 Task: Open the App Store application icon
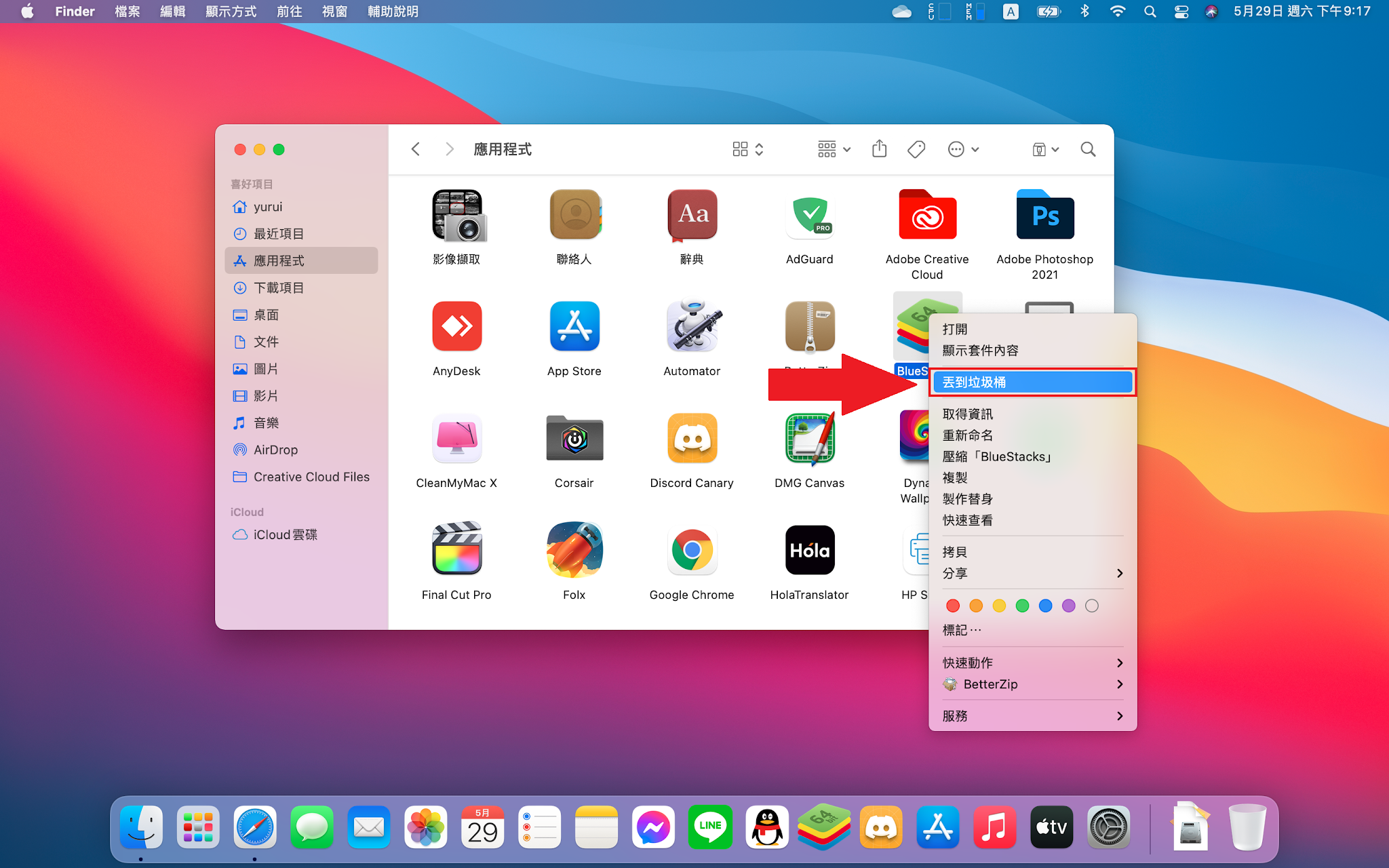click(x=574, y=327)
